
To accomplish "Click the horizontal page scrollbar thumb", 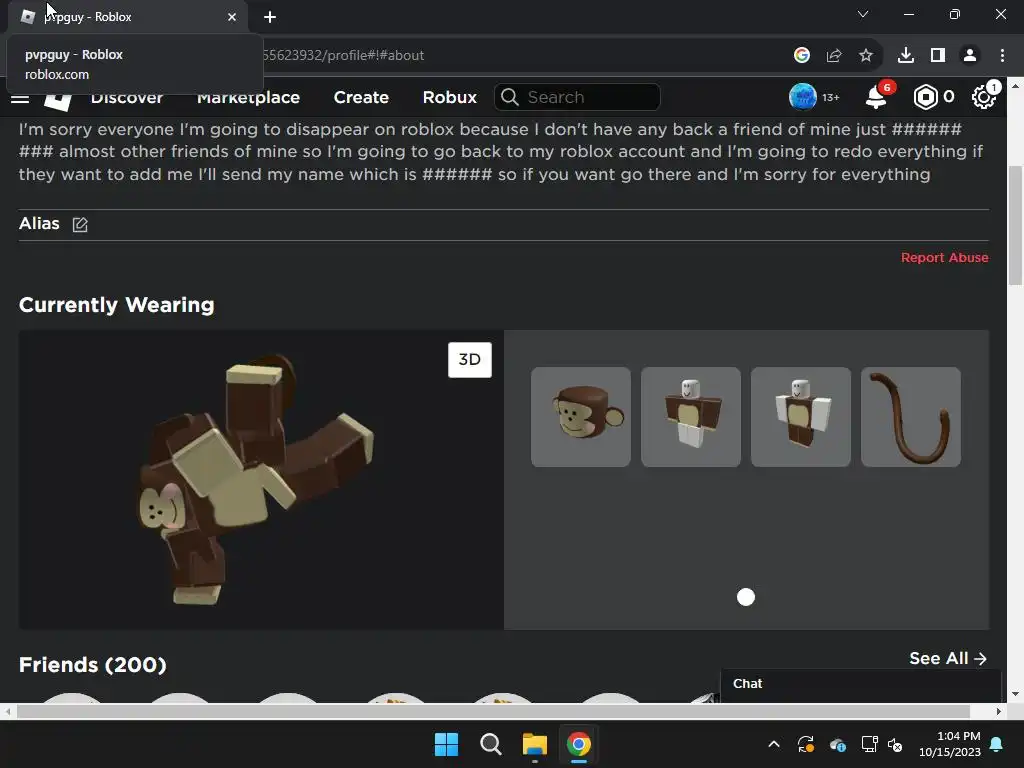I will 493,711.
